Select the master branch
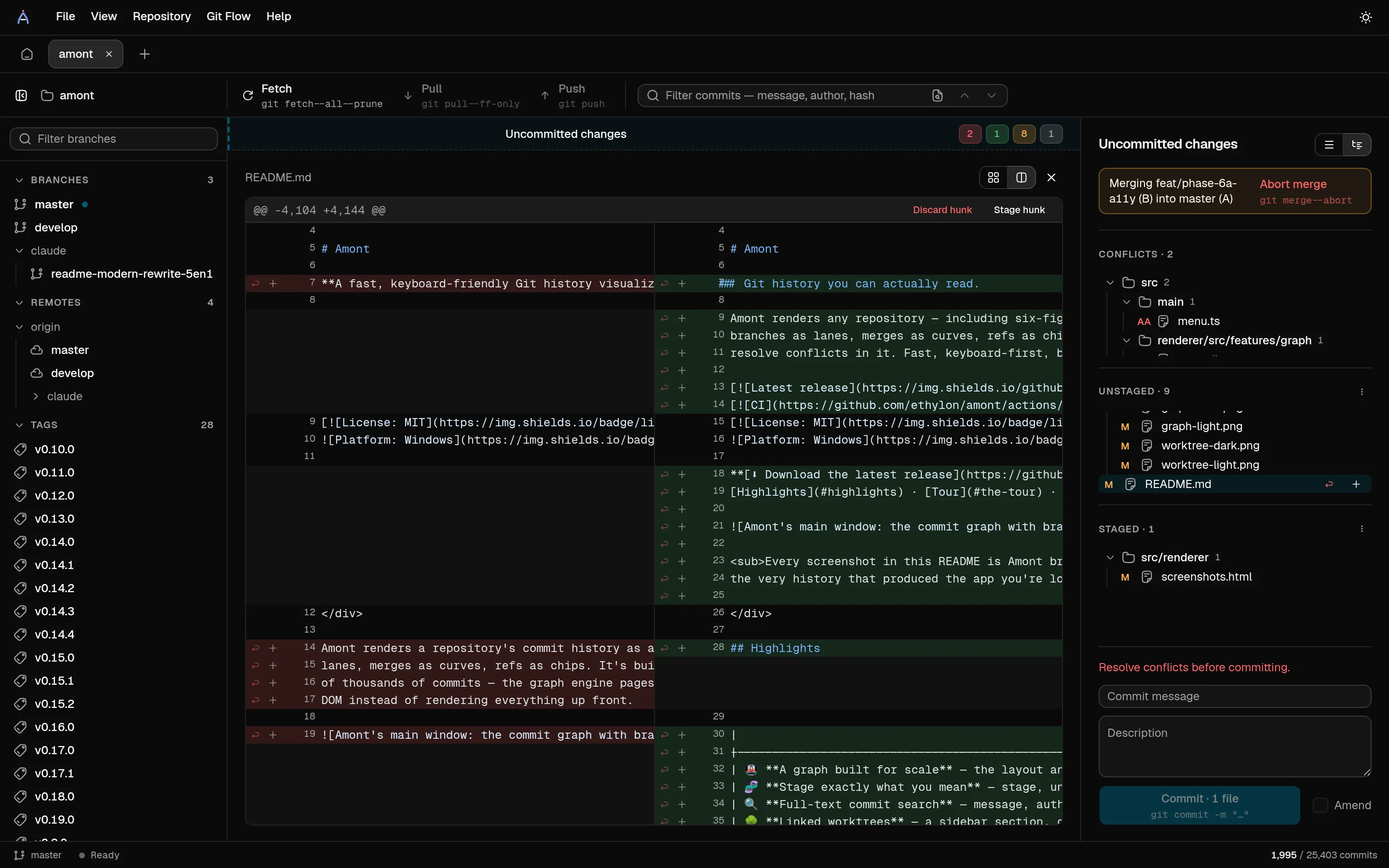This screenshot has width=1389, height=868. pyautogui.click(x=54, y=204)
